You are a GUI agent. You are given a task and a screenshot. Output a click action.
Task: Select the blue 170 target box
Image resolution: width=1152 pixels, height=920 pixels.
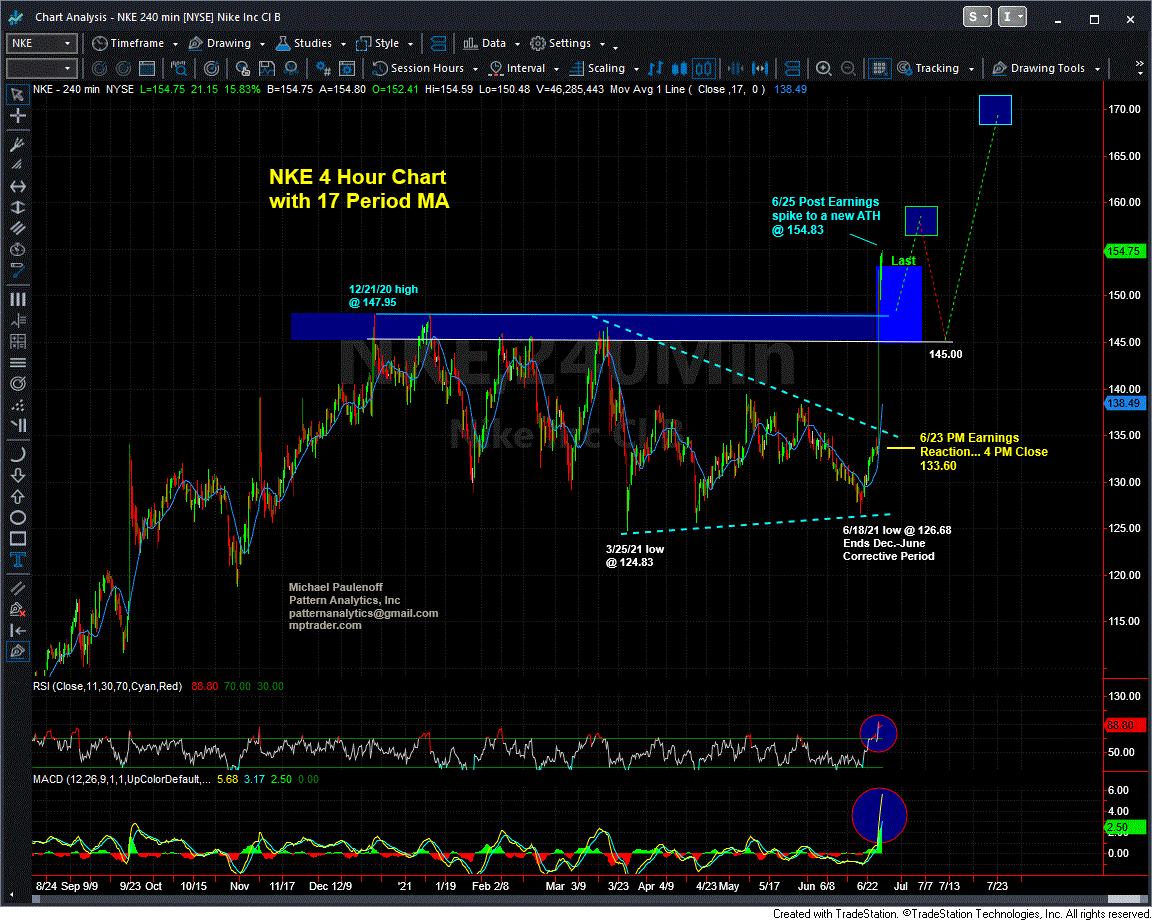pyautogui.click(x=996, y=109)
